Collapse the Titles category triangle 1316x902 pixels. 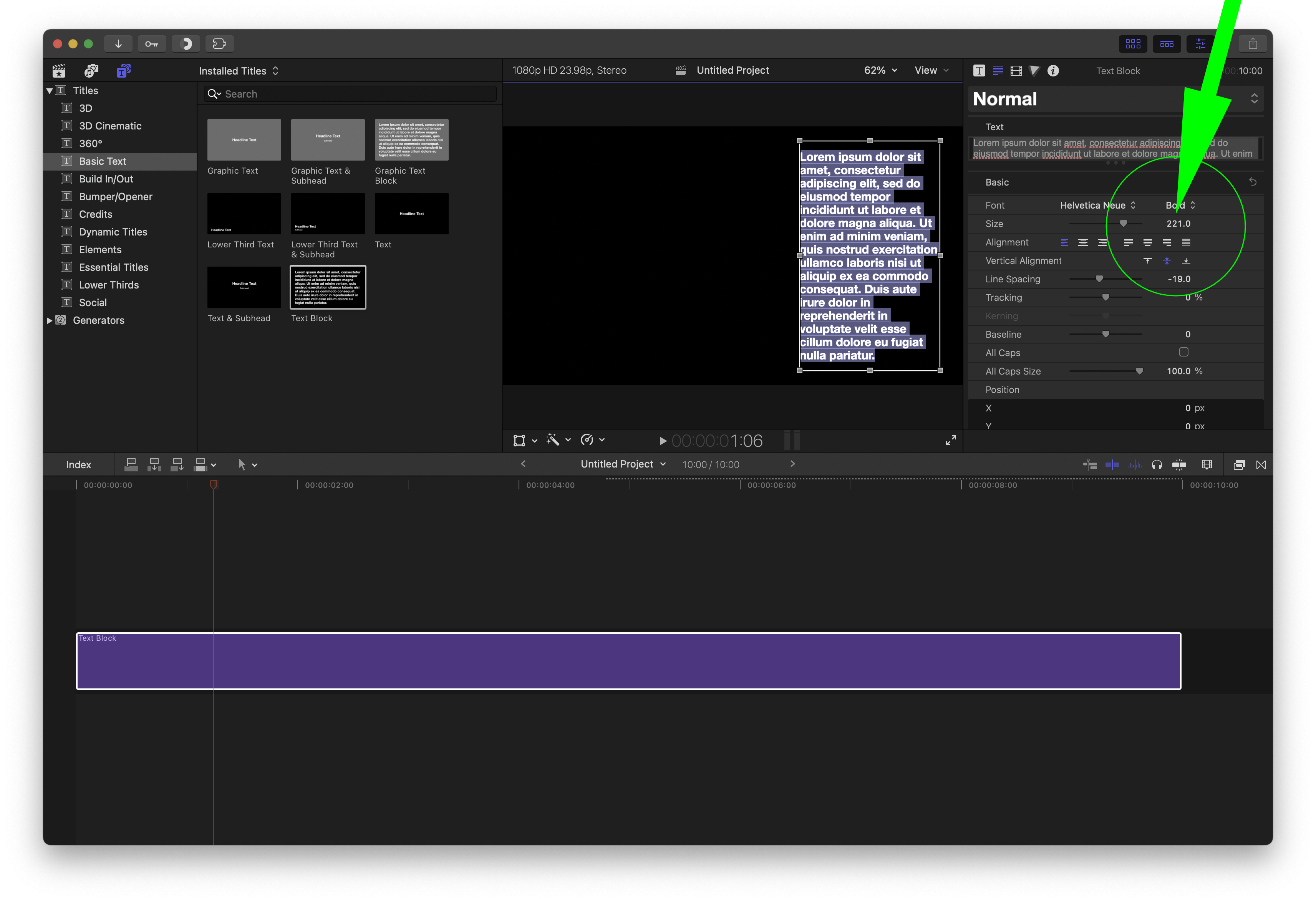click(50, 91)
